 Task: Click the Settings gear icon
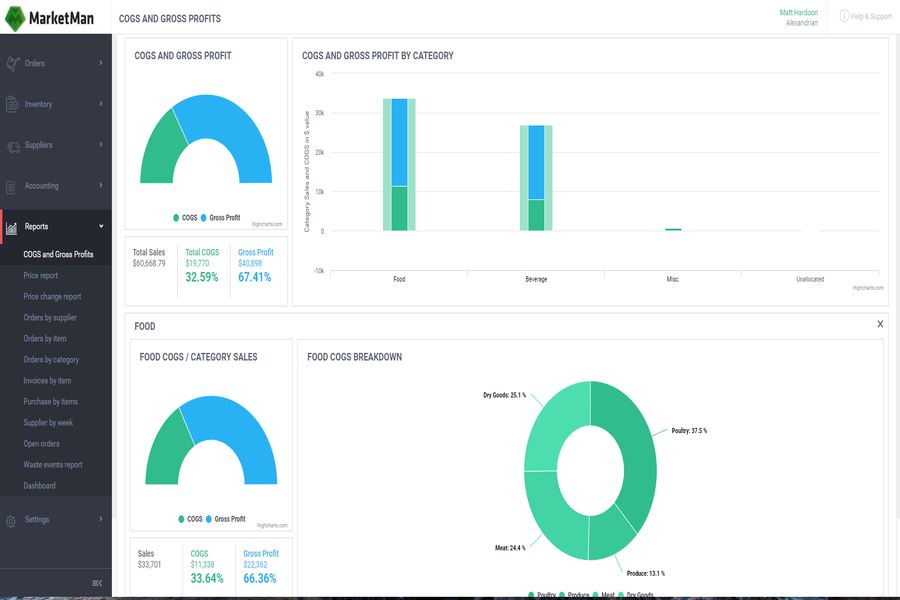coord(12,520)
